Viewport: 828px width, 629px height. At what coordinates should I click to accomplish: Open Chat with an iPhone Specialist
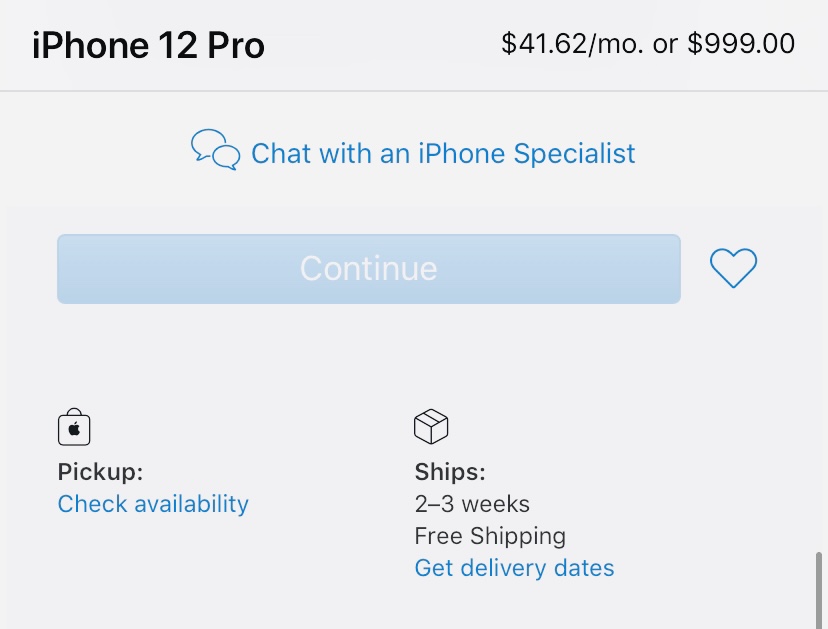point(443,153)
